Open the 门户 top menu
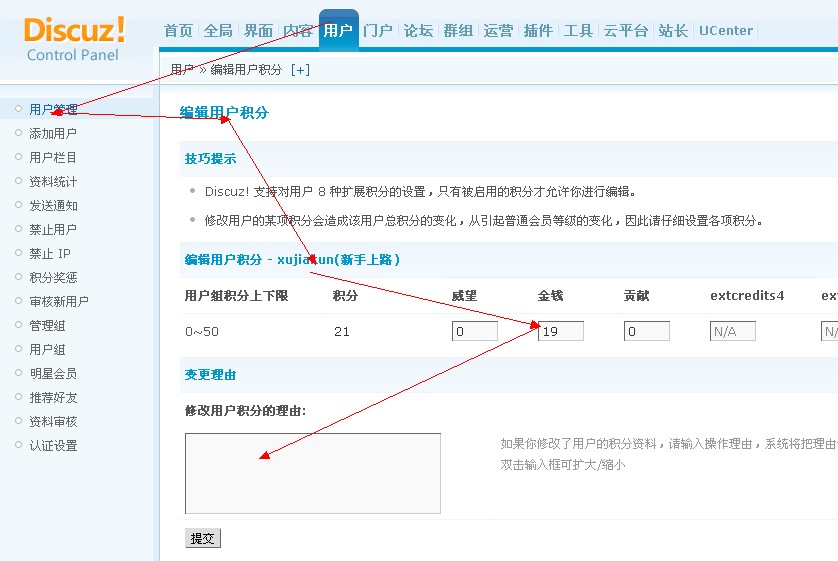The height and width of the screenshot is (561, 838). click(x=378, y=30)
